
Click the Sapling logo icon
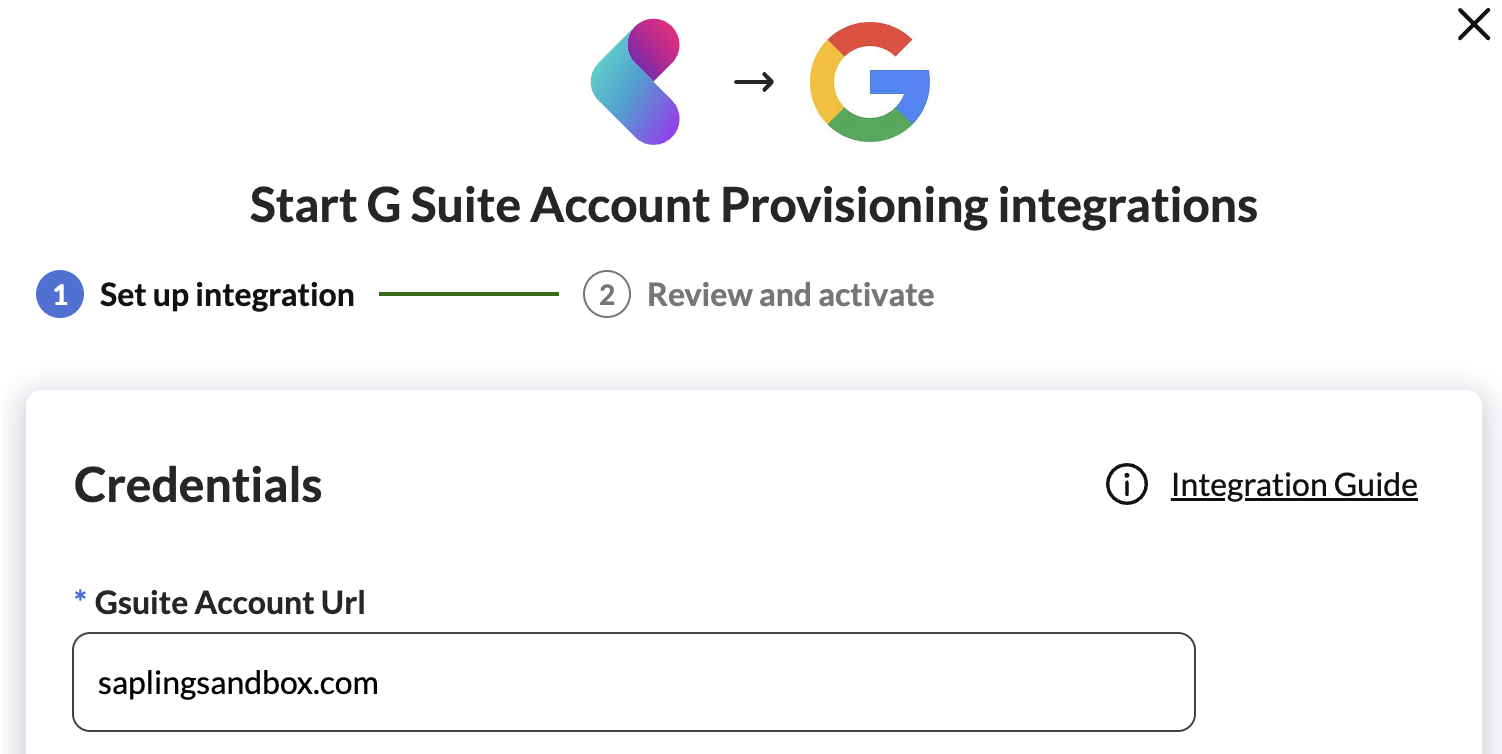[636, 84]
